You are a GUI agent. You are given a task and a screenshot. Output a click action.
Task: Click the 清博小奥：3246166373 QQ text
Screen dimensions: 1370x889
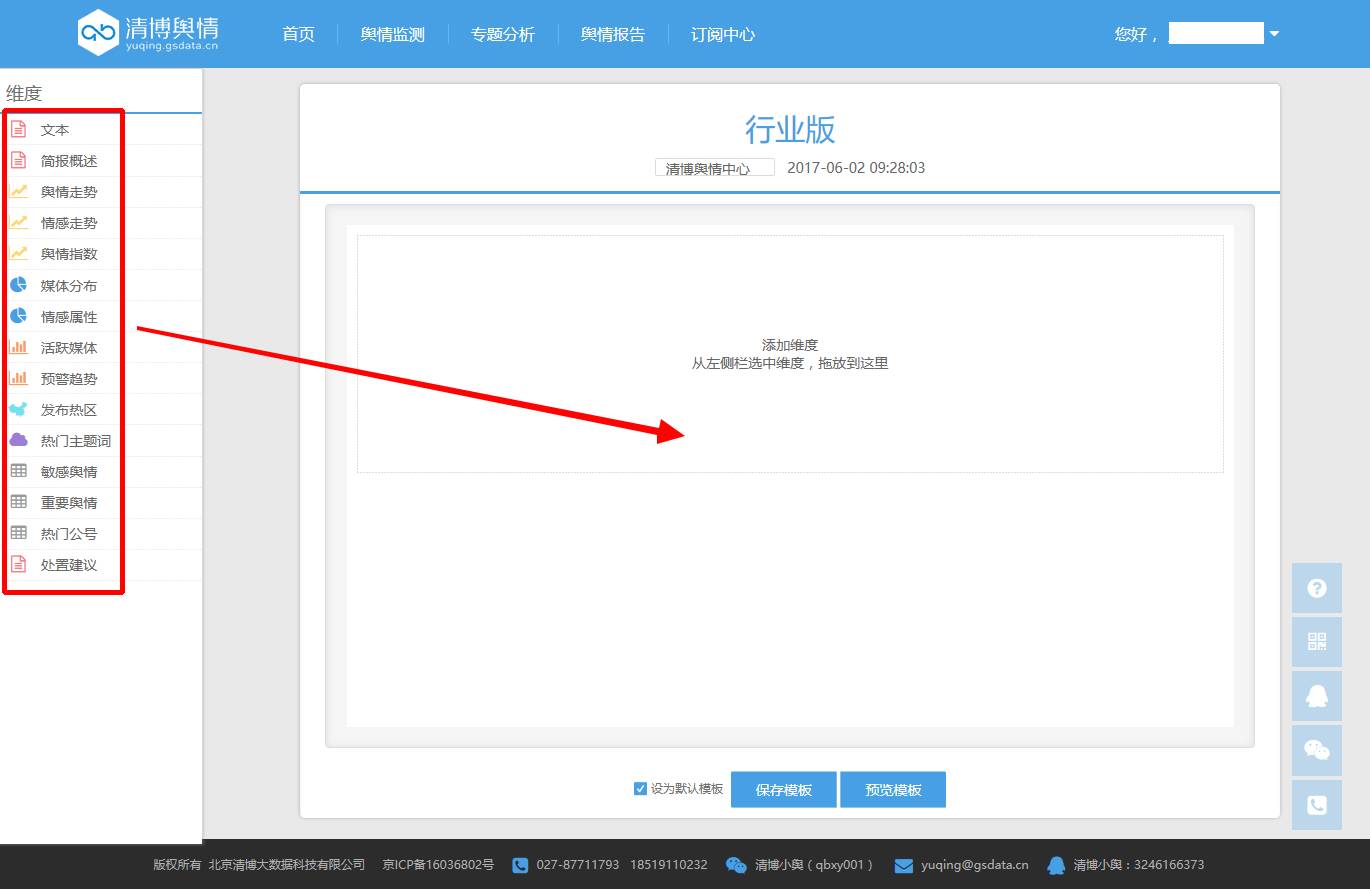1139,865
